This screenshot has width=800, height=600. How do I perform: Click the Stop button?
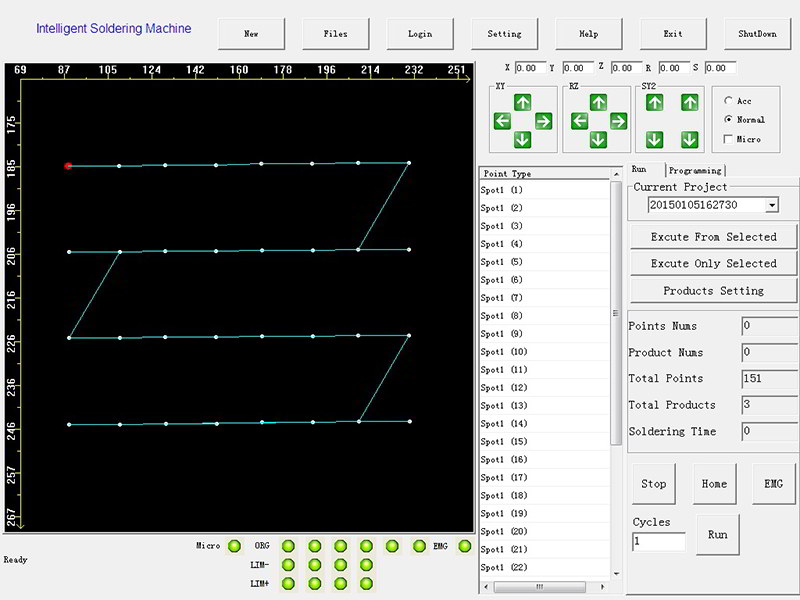[x=654, y=484]
